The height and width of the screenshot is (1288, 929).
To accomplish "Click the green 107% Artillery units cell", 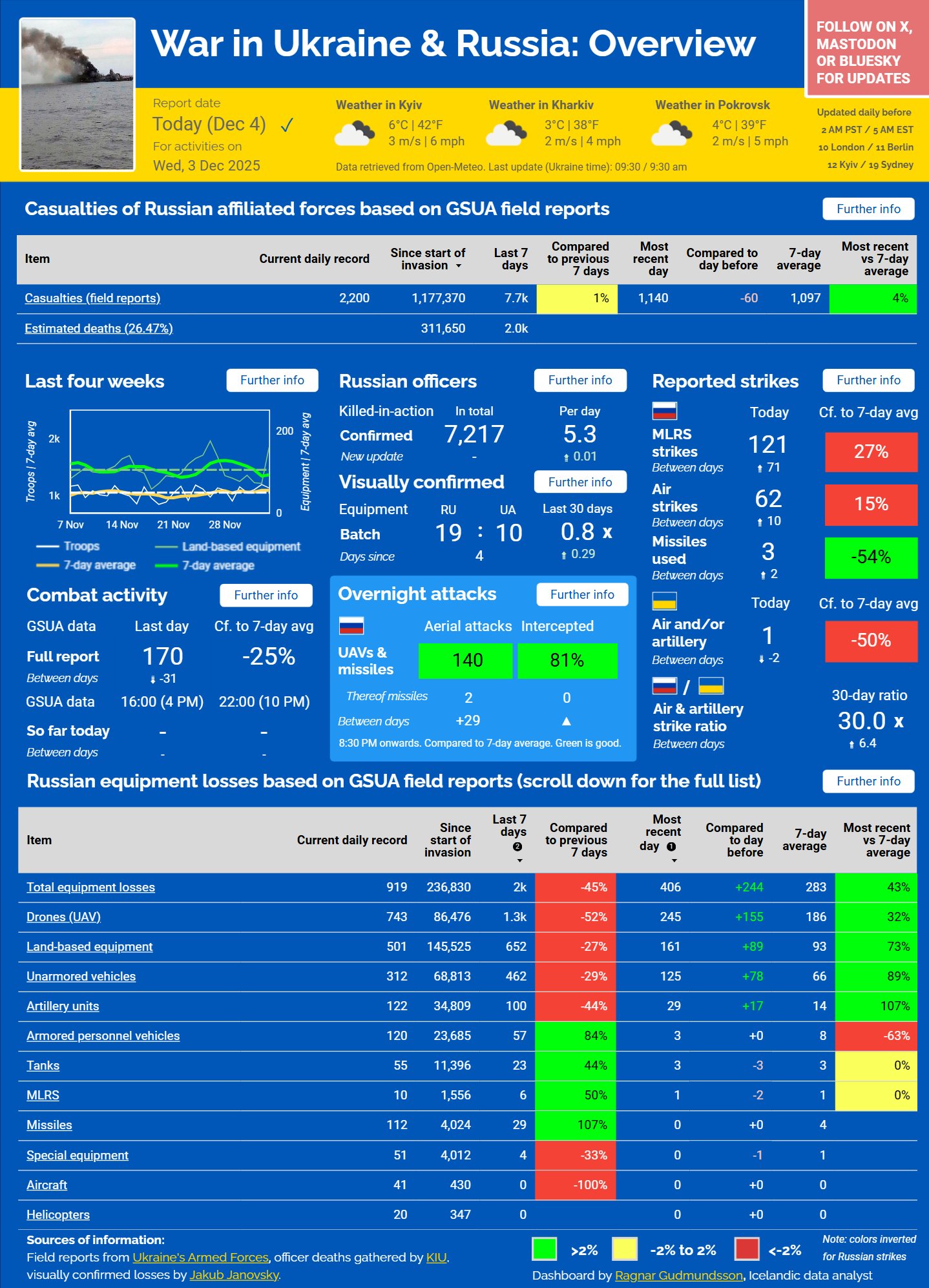I will click(x=876, y=1006).
